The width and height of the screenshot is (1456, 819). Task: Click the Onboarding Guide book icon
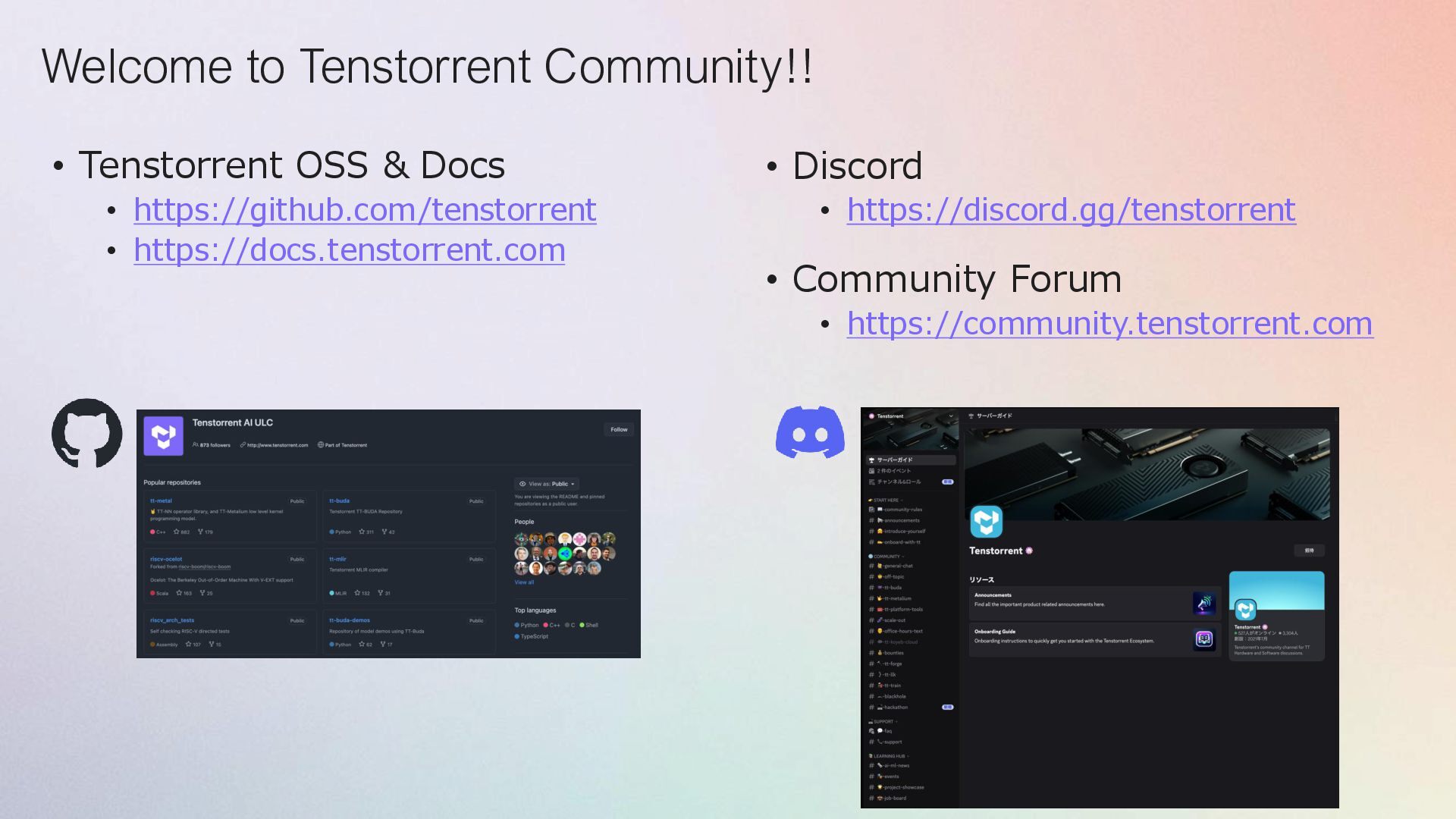pos(1203,639)
